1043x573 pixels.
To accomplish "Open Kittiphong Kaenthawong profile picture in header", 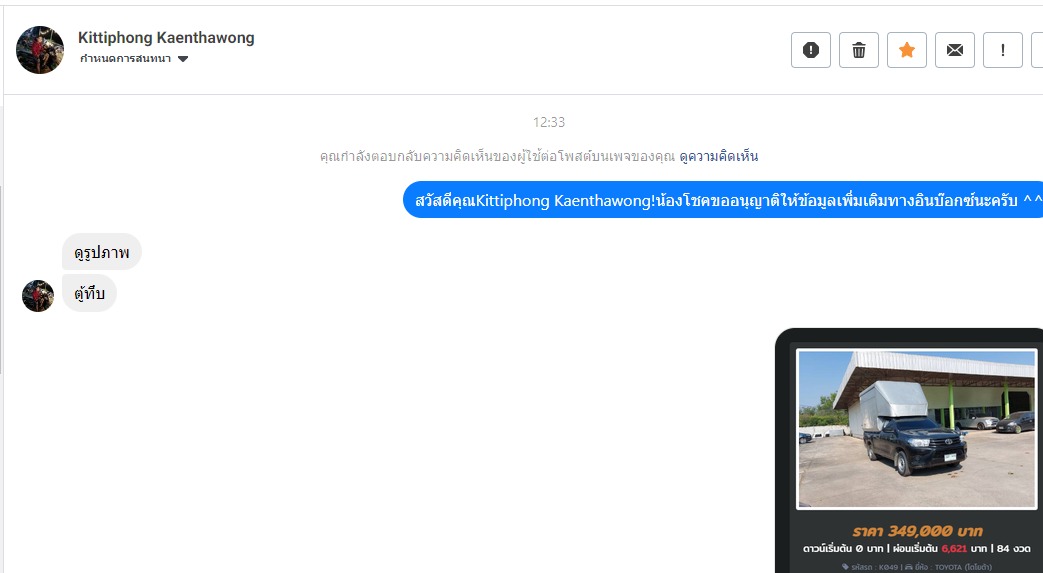I will click(40, 50).
